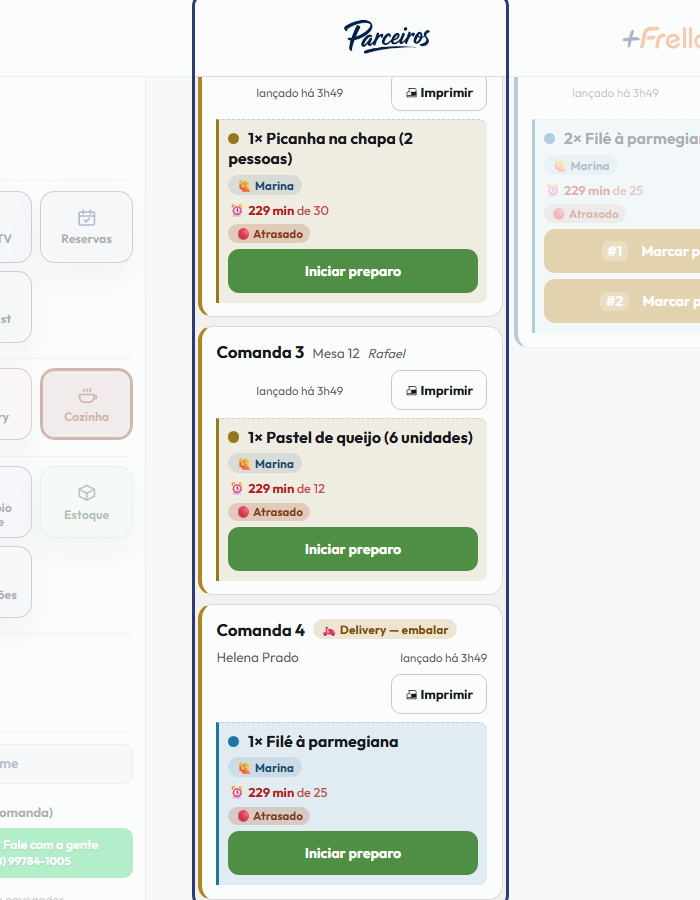The width and height of the screenshot is (700, 900).
Task: Click 'lançado há 3h49' in Comanda 3
Action: coord(300,391)
